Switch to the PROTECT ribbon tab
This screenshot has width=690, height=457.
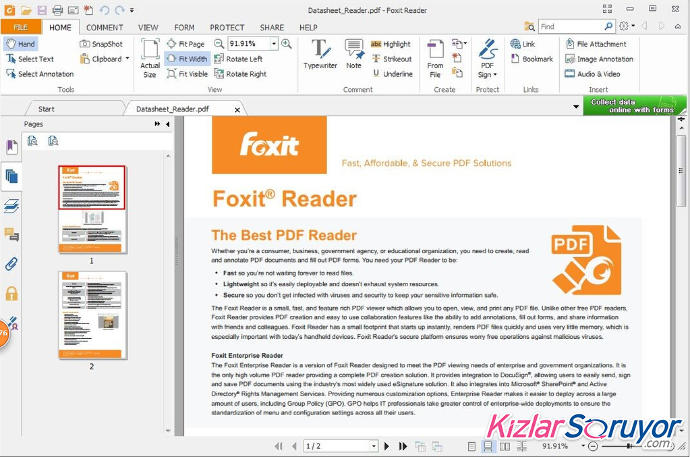tap(227, 27)
